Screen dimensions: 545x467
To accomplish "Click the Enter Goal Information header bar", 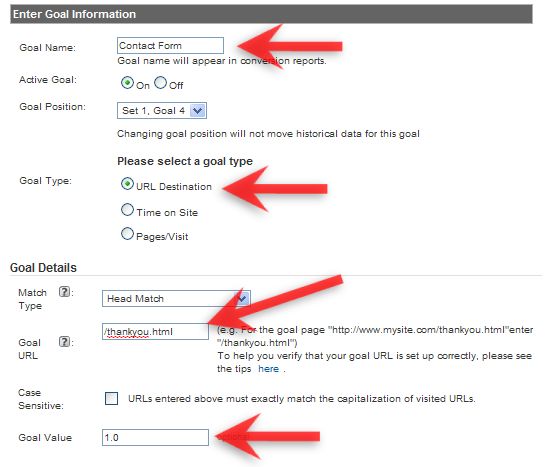I will coord(271,14).
